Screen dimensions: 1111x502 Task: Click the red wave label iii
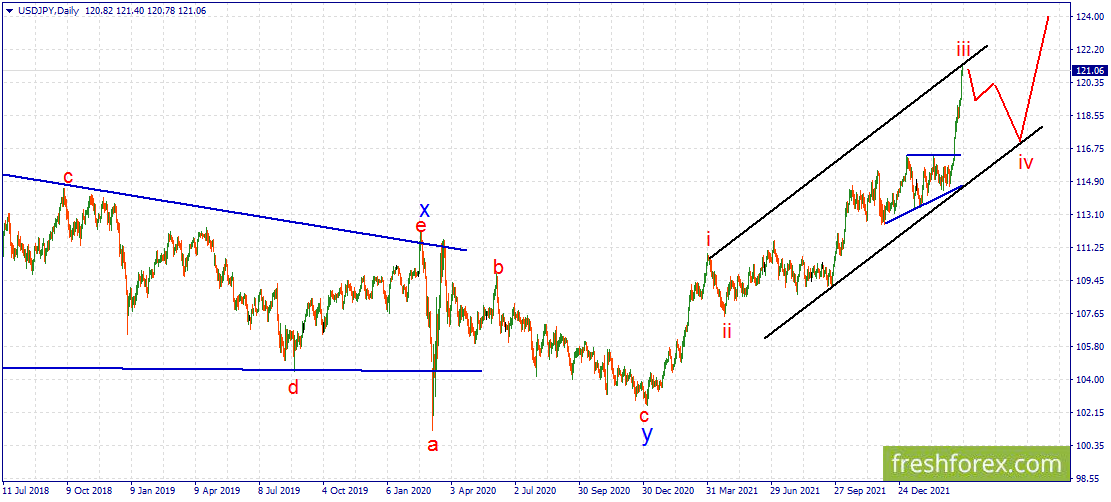pos(964,50)
